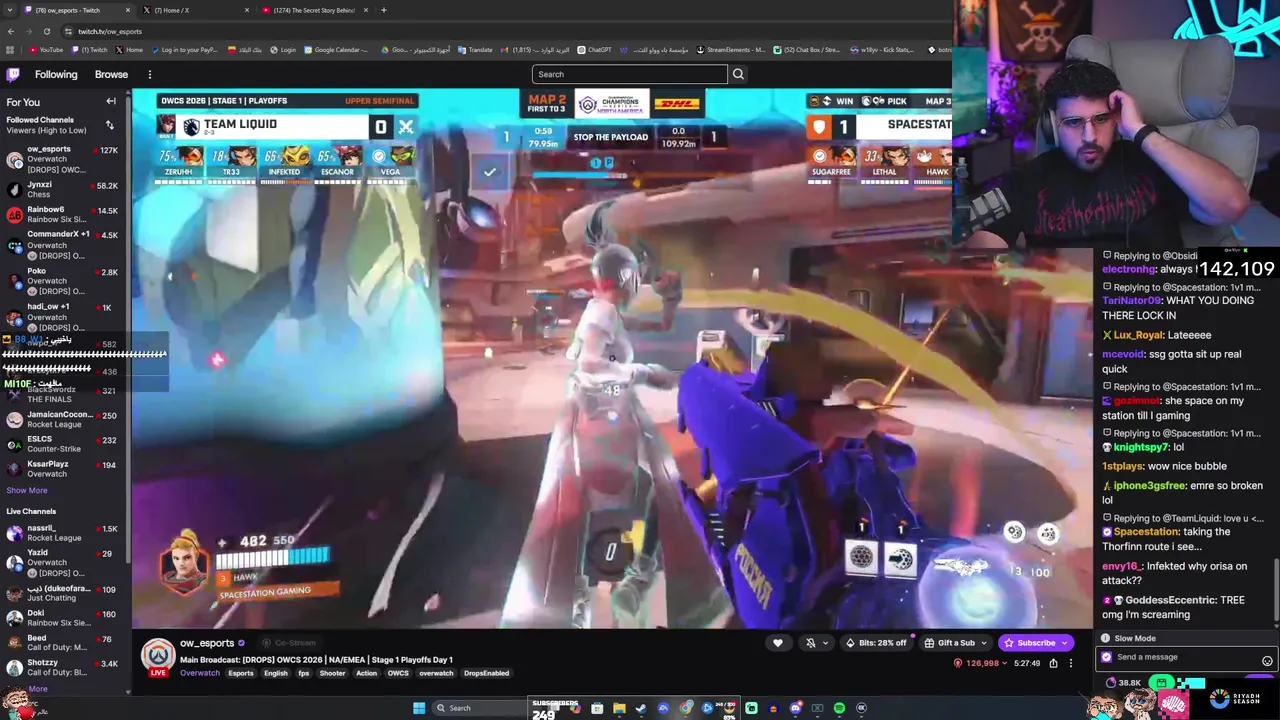Open stream options three-dot menu
This screenshot has height=720, width=1280.
click(x=1070, y=663)
